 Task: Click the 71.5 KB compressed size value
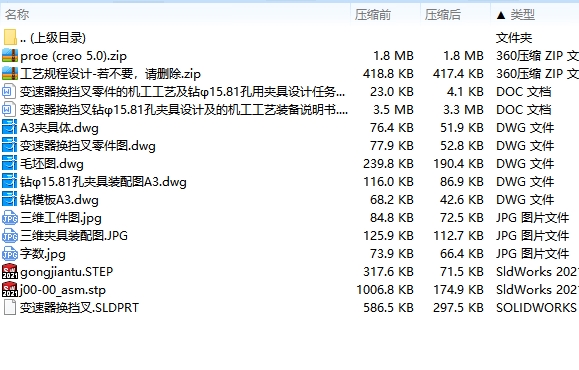pyautogui.click(x=462, y=272)
